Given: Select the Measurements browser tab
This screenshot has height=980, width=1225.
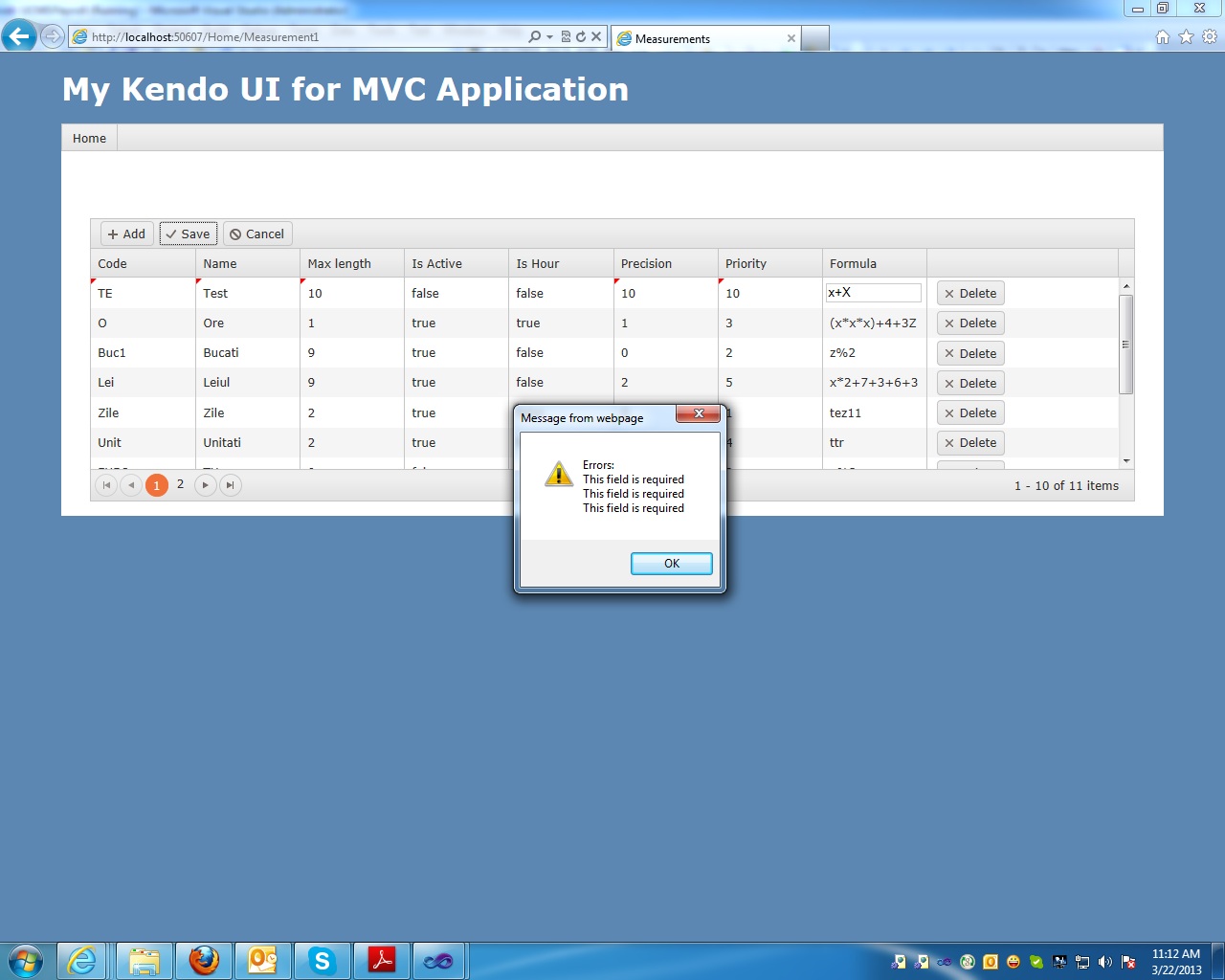Looking at the screenshot, I should click(x=705, y=38).
